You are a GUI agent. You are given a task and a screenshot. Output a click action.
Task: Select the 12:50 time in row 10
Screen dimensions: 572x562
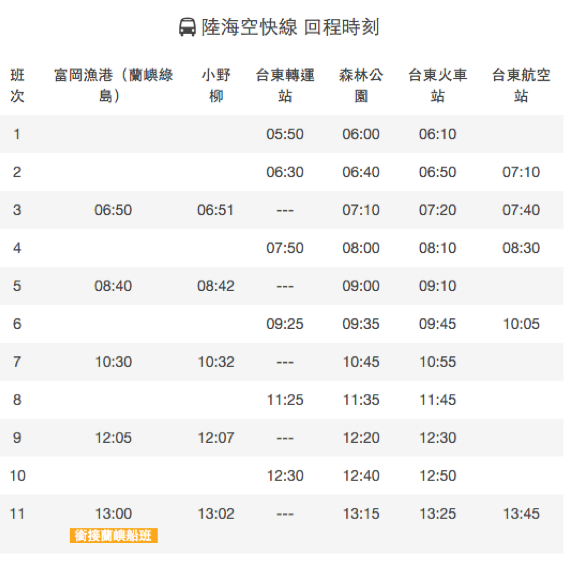[x=438, y=476]
